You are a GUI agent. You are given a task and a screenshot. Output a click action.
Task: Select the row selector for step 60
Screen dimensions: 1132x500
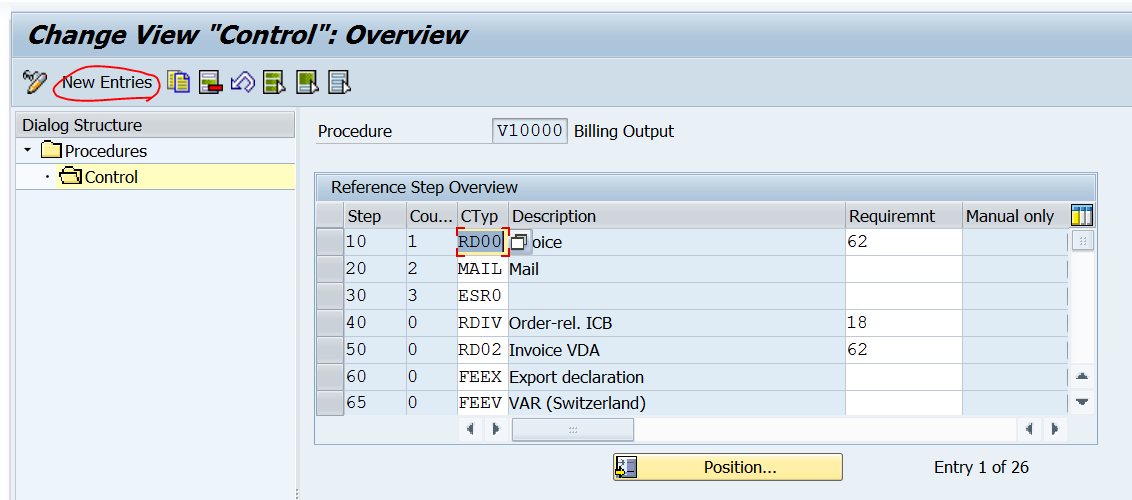coord(330,377)
